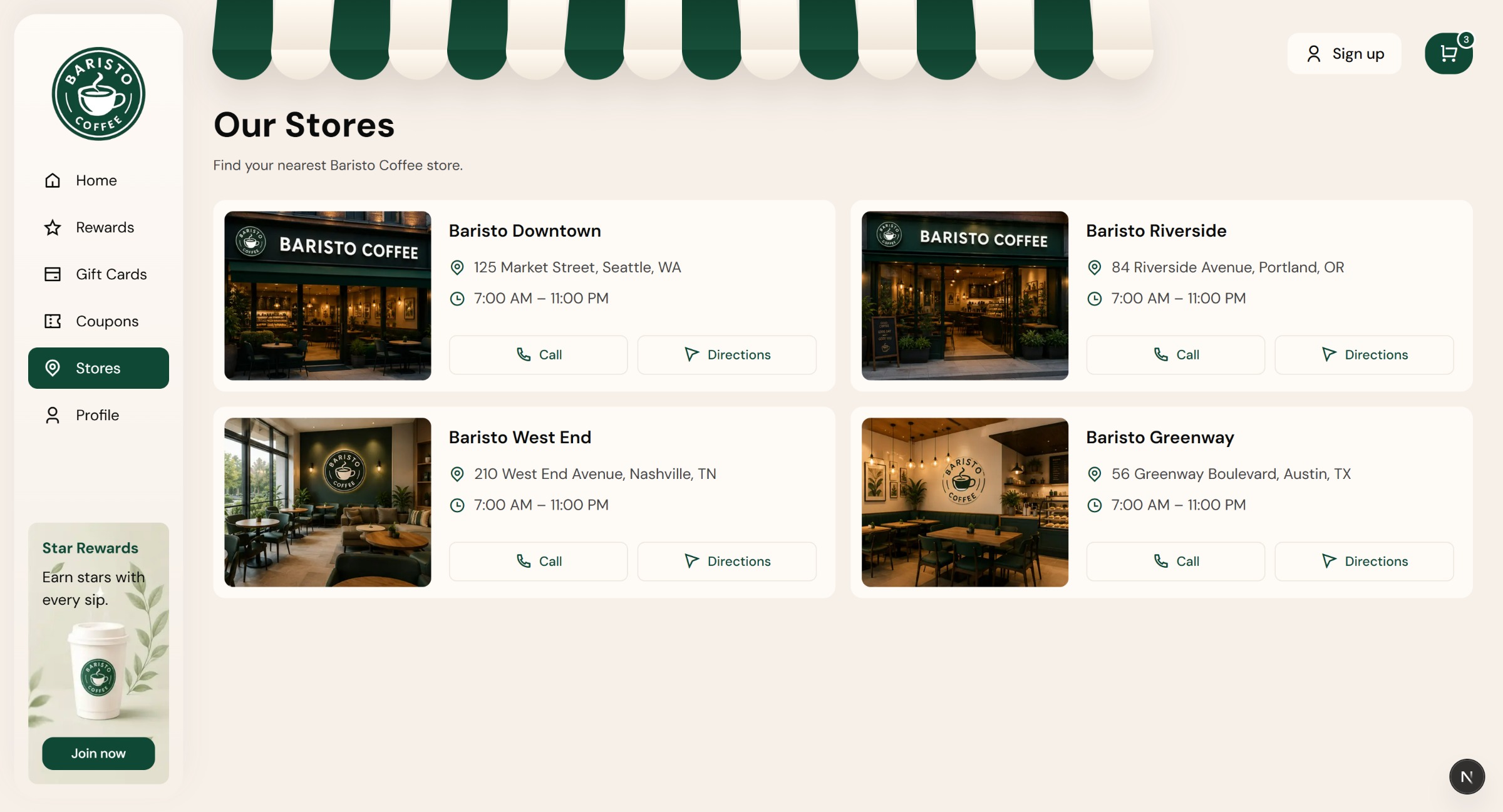Click the location pin icon for Baristo West End
Image resolution: width=1503 pixels, height=812 pixels.
click(457, 475)
